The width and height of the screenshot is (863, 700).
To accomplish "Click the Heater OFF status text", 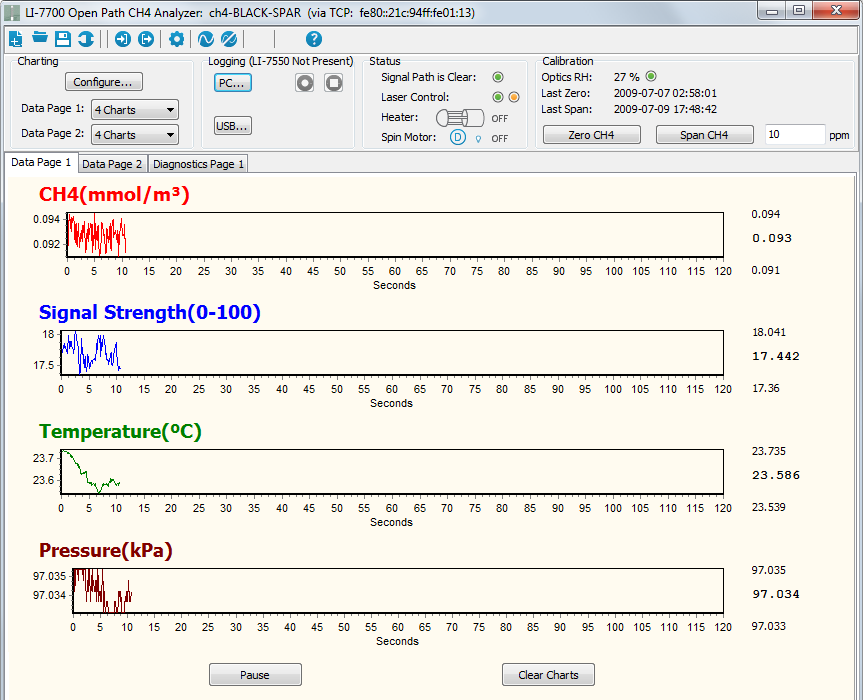I will pos(500,119).
